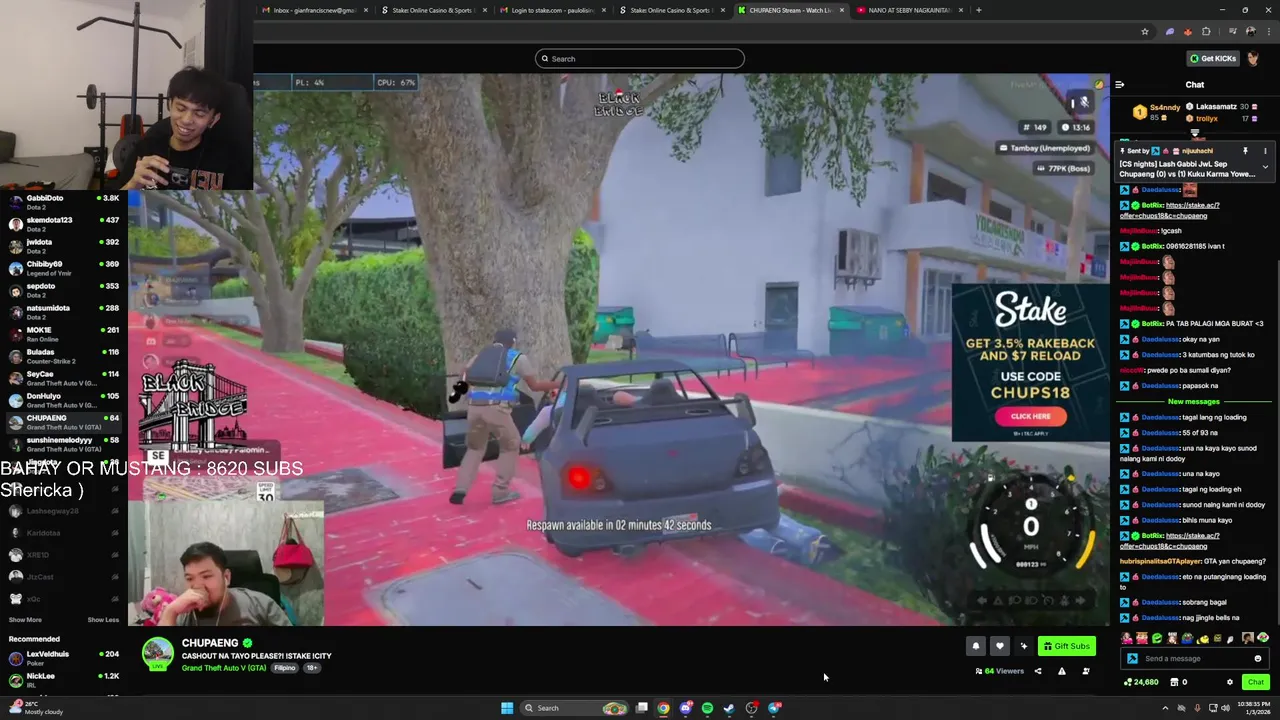Expand the chat leaderboard arrow below trollyx

[x=1195, y=132]
